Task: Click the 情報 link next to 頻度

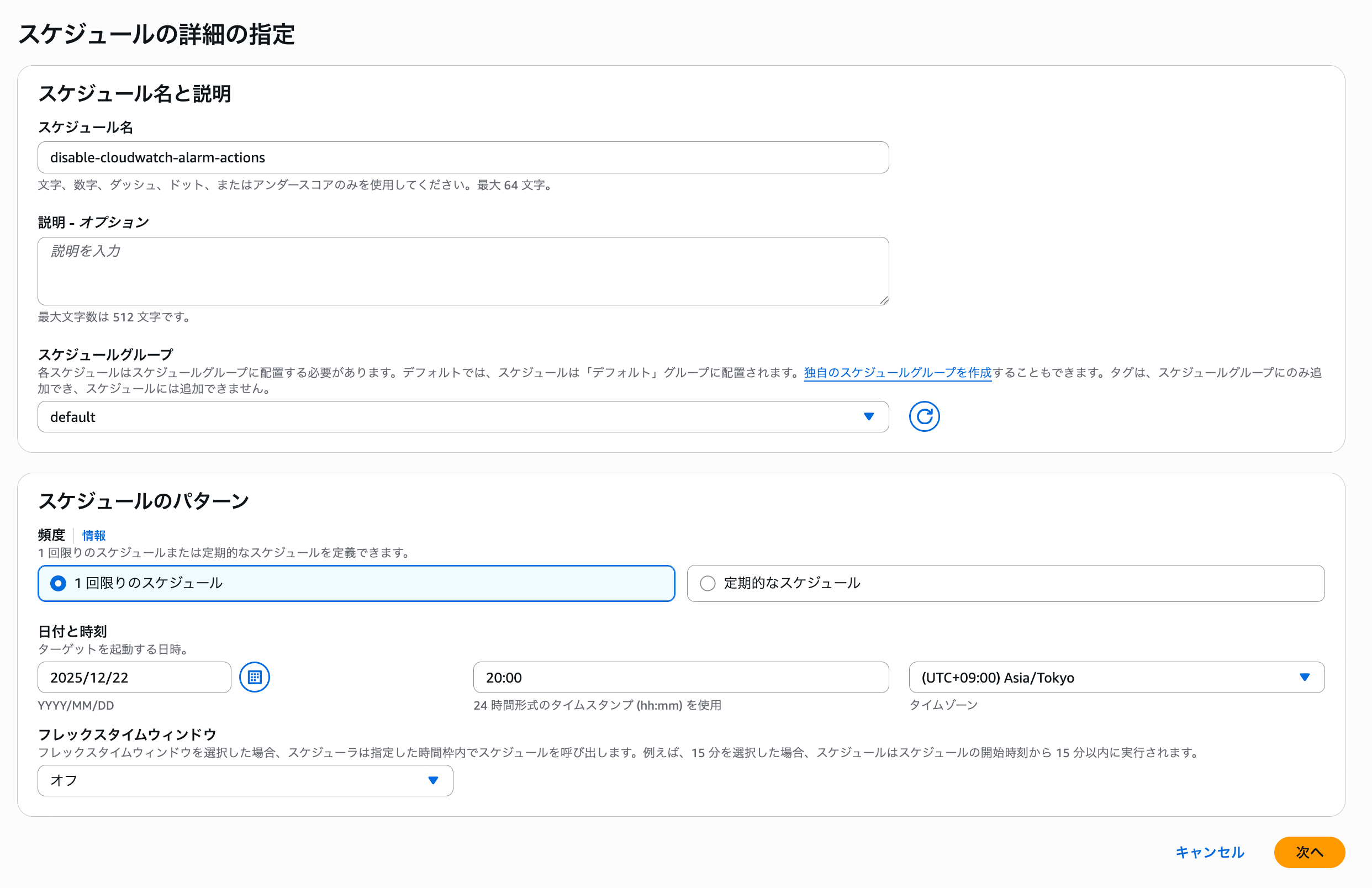Action: tap(94, 535)
